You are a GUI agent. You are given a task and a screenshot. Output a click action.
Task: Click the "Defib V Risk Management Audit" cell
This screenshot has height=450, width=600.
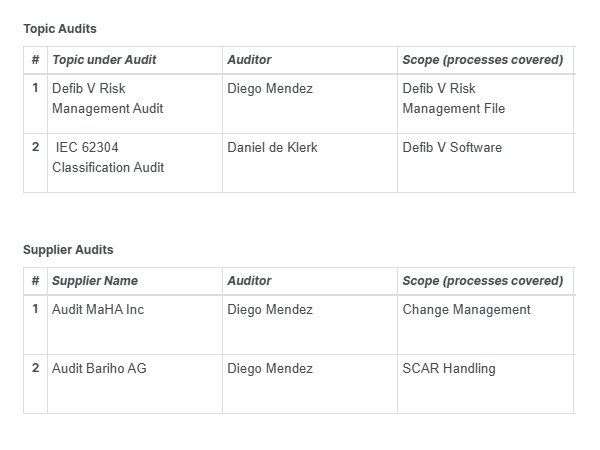coord(107,98)
